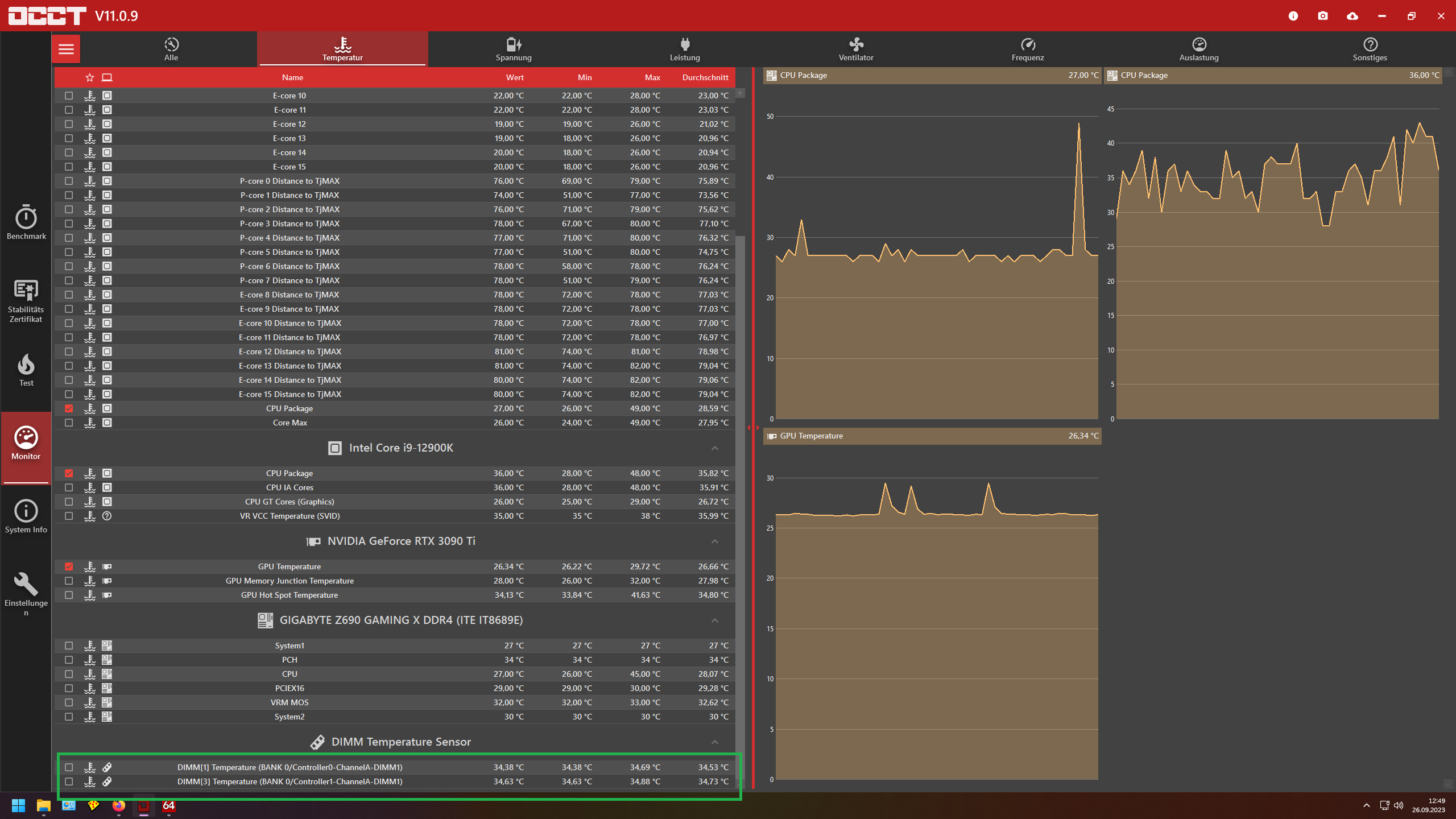Screen dimensions: 1456x819
Task: Click the graph icon for E-core 10 row
Action: click(90, 96)
